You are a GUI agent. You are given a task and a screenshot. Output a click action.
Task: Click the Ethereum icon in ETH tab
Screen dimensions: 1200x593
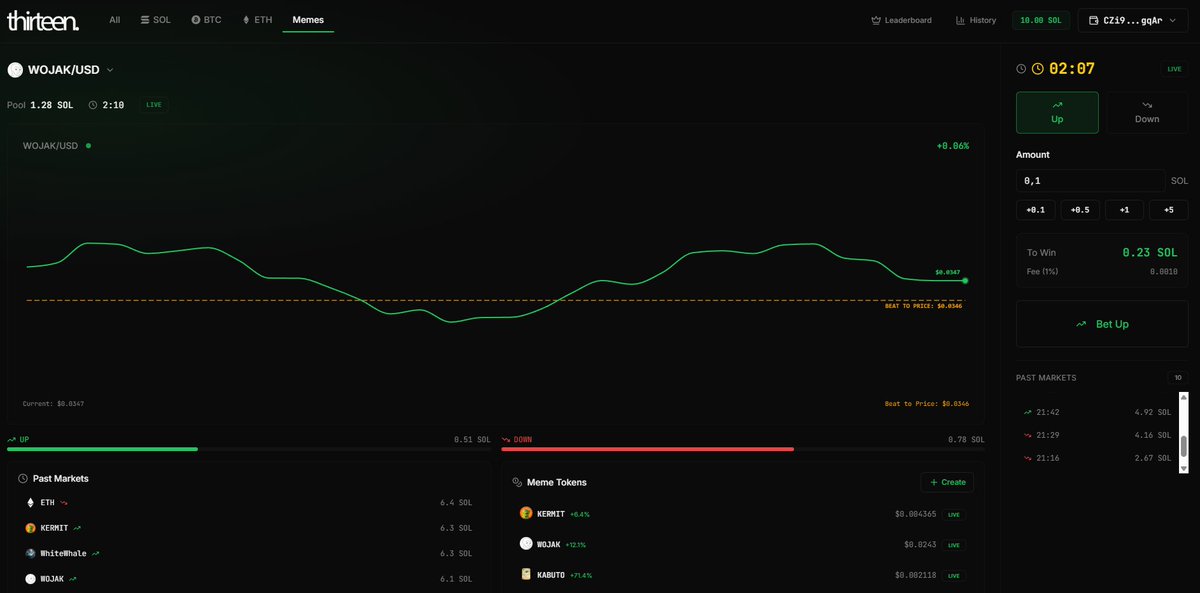pyautogui.click(x=247, y=20)
